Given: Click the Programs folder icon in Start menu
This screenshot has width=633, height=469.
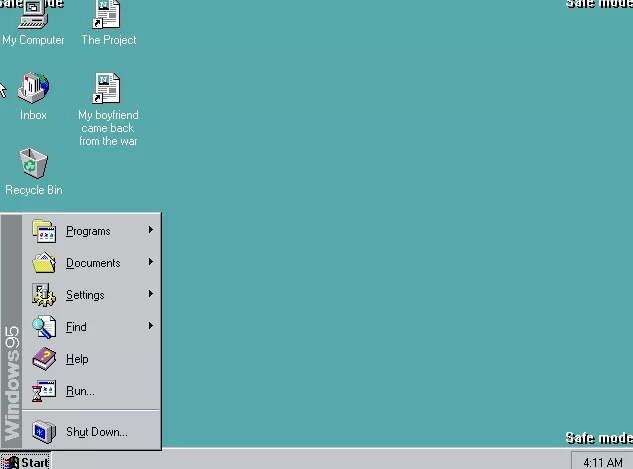Looking at the screenshot, I should click(x=45, y=231).
